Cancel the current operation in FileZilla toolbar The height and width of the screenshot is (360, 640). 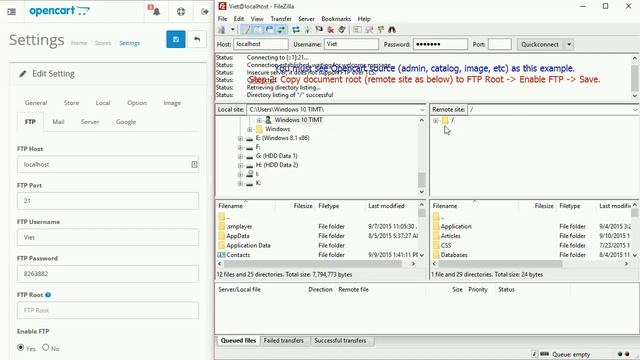point(319,30)
